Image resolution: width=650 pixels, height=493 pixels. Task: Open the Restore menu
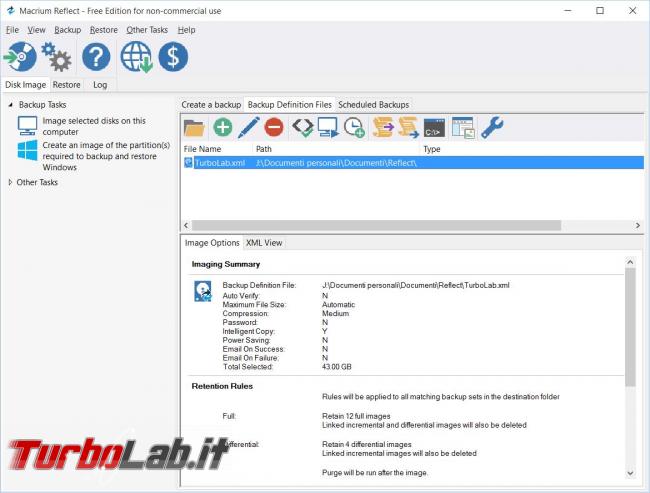(104, 30)
